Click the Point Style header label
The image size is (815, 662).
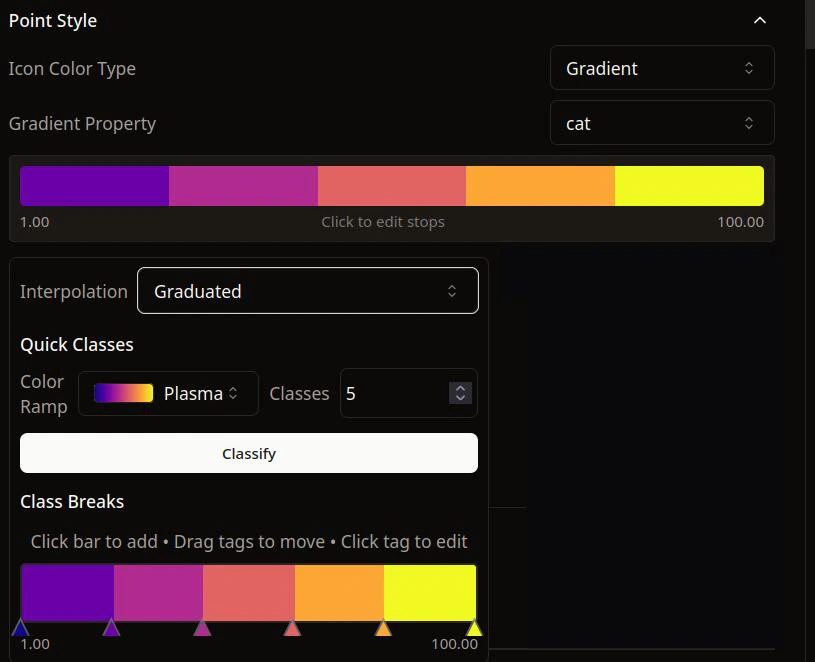(x=52, y=20)
